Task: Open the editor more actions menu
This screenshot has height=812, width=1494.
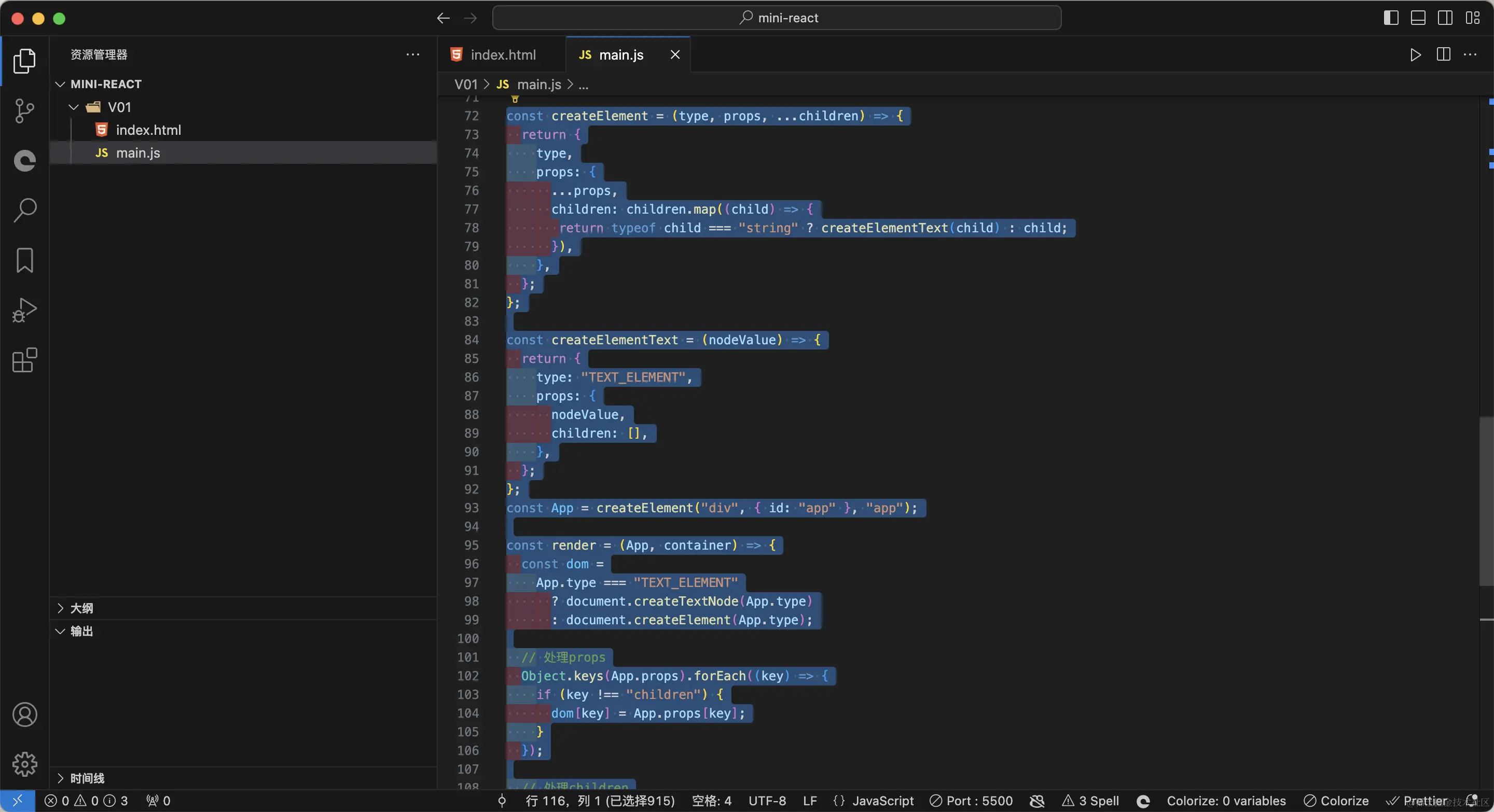Action: coord(1471,54)
